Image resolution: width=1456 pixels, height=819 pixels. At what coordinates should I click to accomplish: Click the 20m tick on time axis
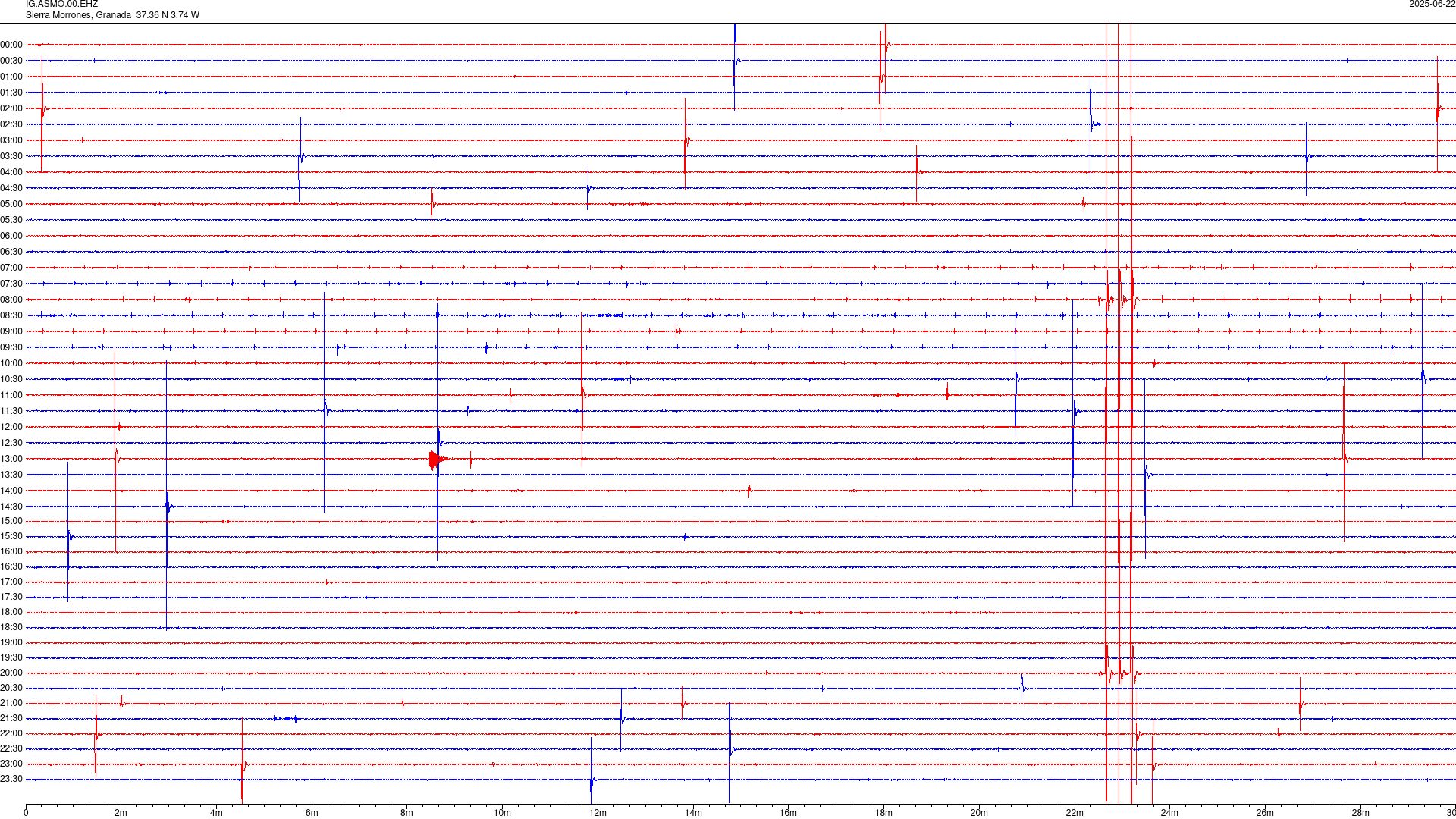click(x=979, y=813)
